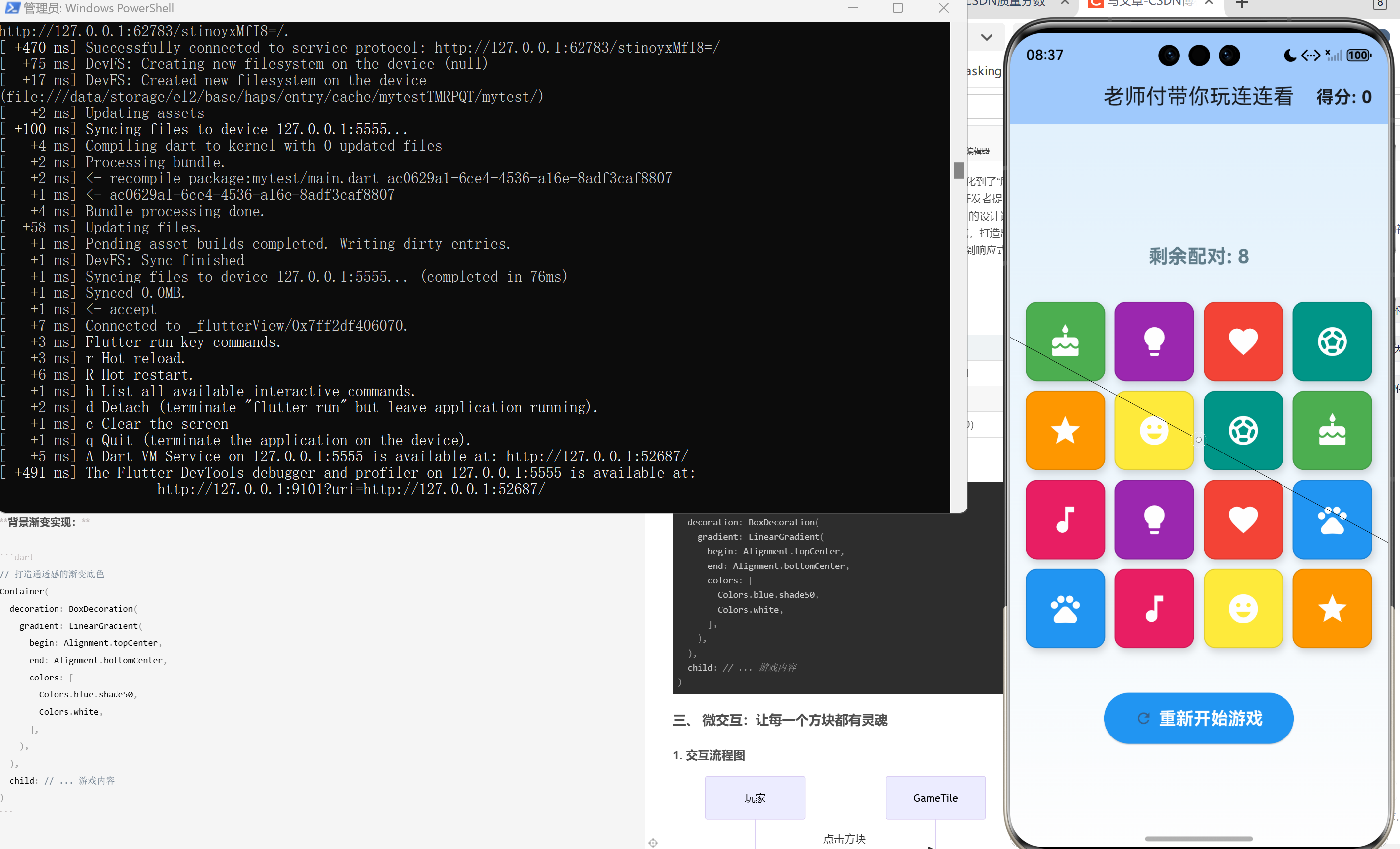Tap the red heart tile in top row

coord(1243,340)
